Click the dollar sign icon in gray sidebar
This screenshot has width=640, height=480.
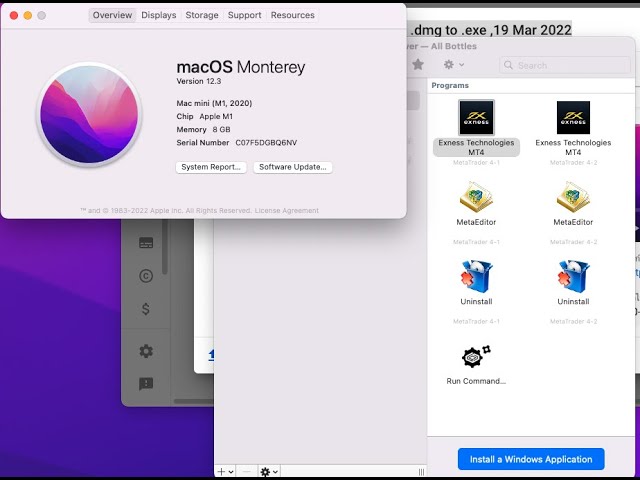coord(146,309)
